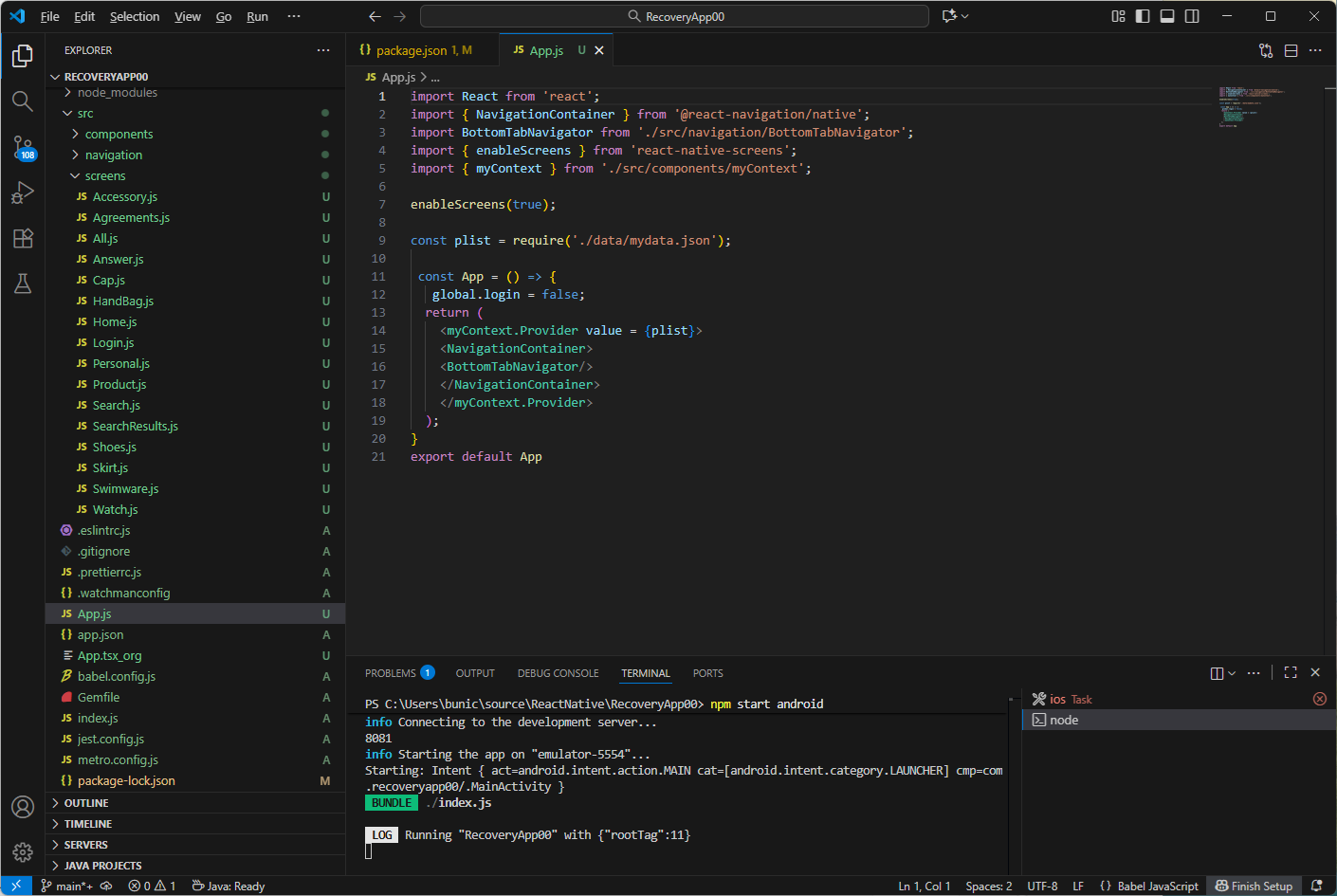
Task: Open the Extensions view
Action: 23,238
